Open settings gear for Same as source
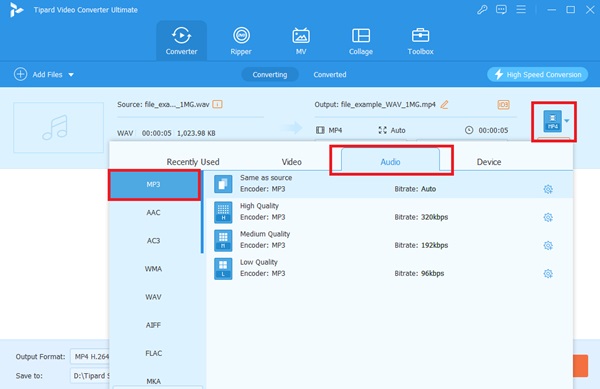 548,189
